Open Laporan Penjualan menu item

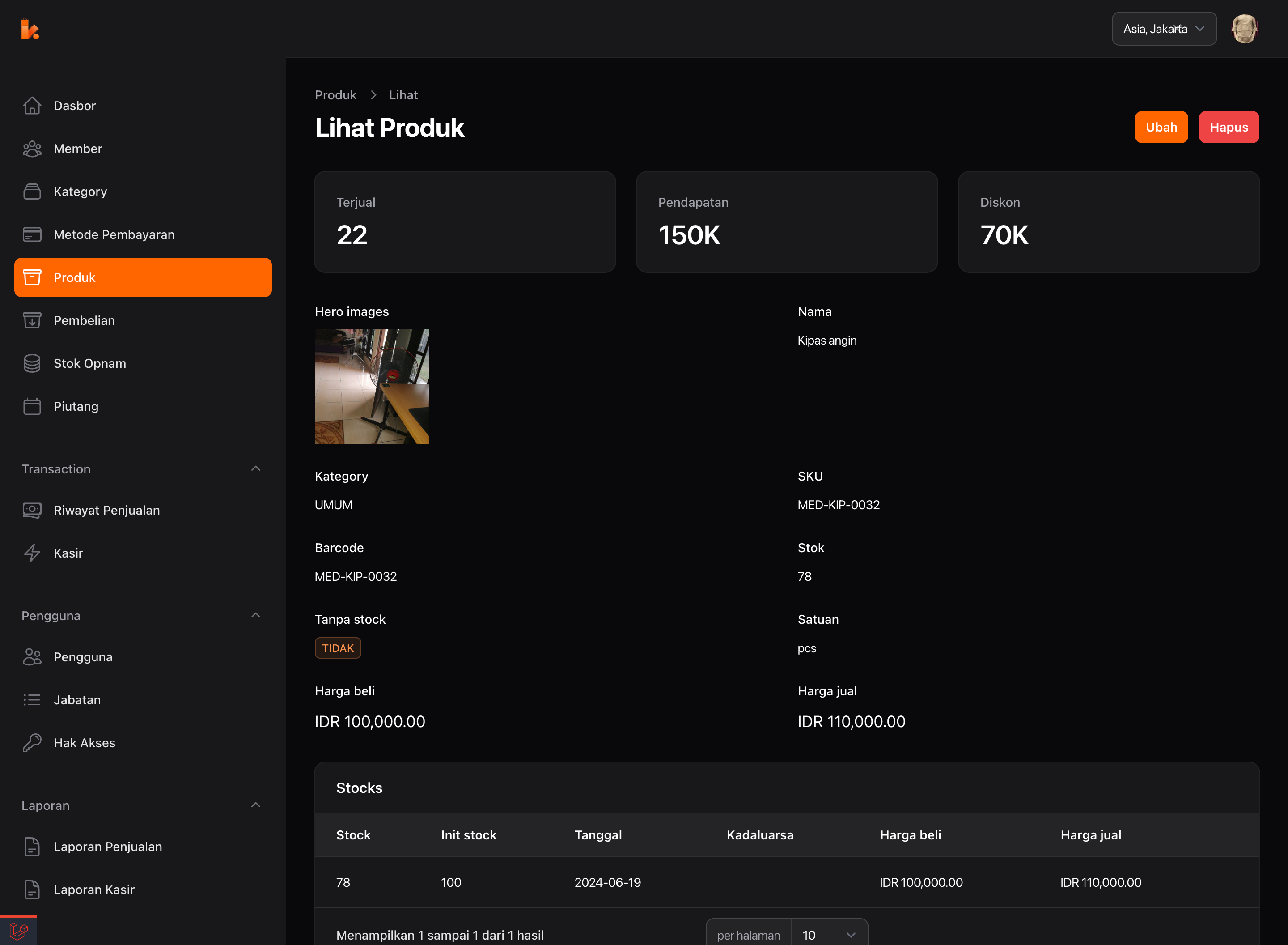click(x=107, y=847)
